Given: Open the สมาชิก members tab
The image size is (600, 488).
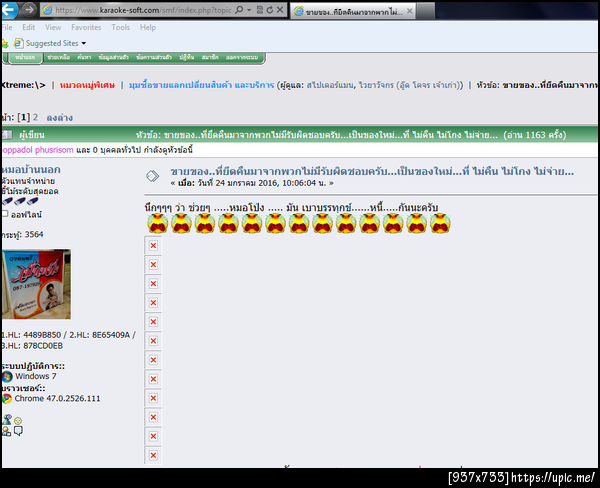Looking at the screenshot, I should [x=210, y=57].
